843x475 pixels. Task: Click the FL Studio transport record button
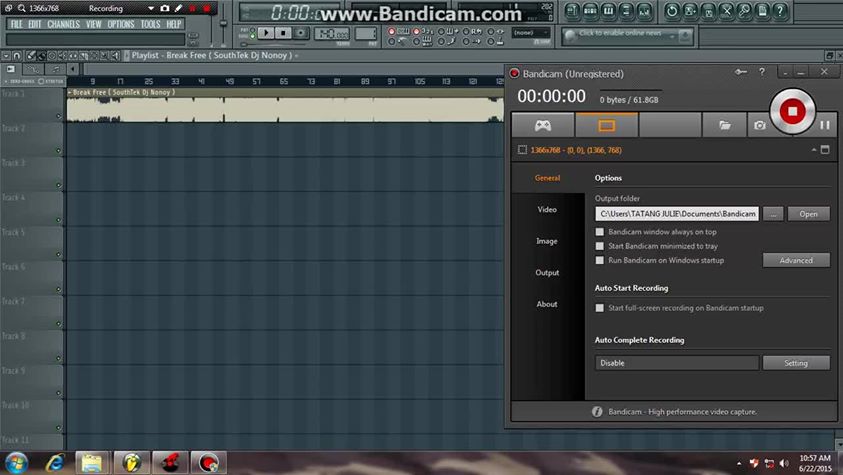pos(301,33)
